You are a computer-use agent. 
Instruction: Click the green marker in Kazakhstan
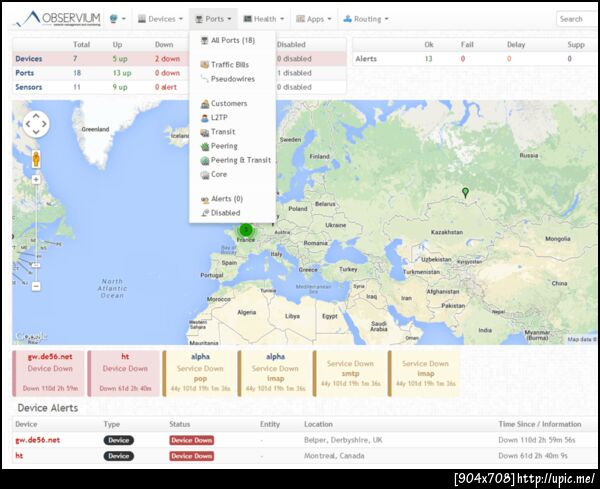[x=465, y=192]
